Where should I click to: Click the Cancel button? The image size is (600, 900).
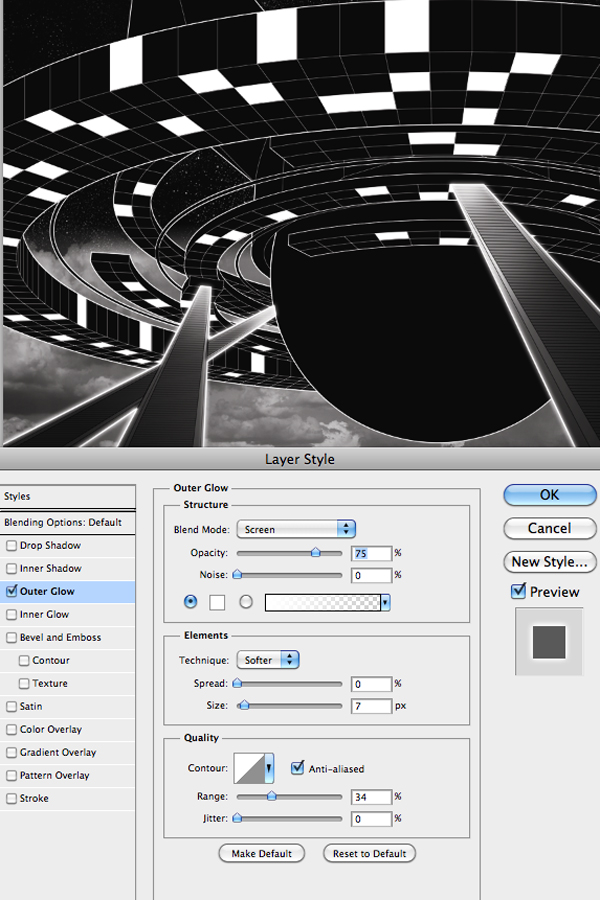tap(549, 528)
